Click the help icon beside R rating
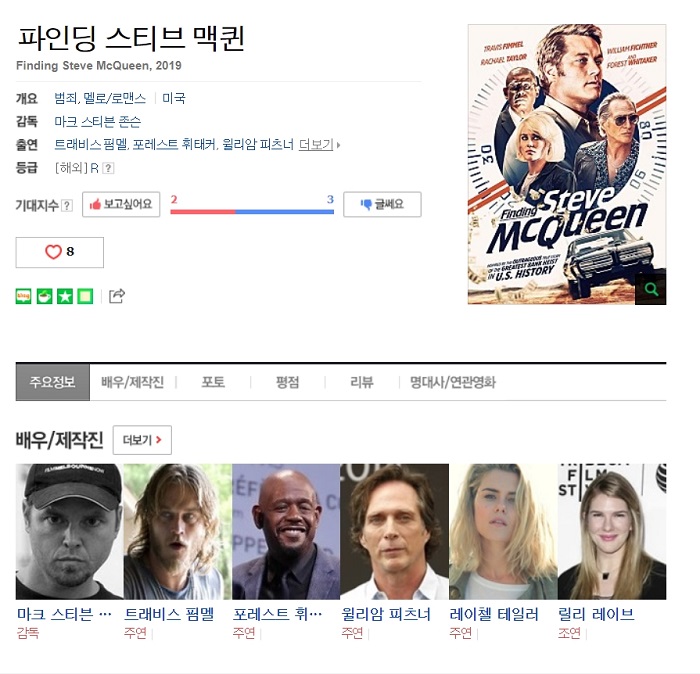700x674 pixels. coord(108,168)
